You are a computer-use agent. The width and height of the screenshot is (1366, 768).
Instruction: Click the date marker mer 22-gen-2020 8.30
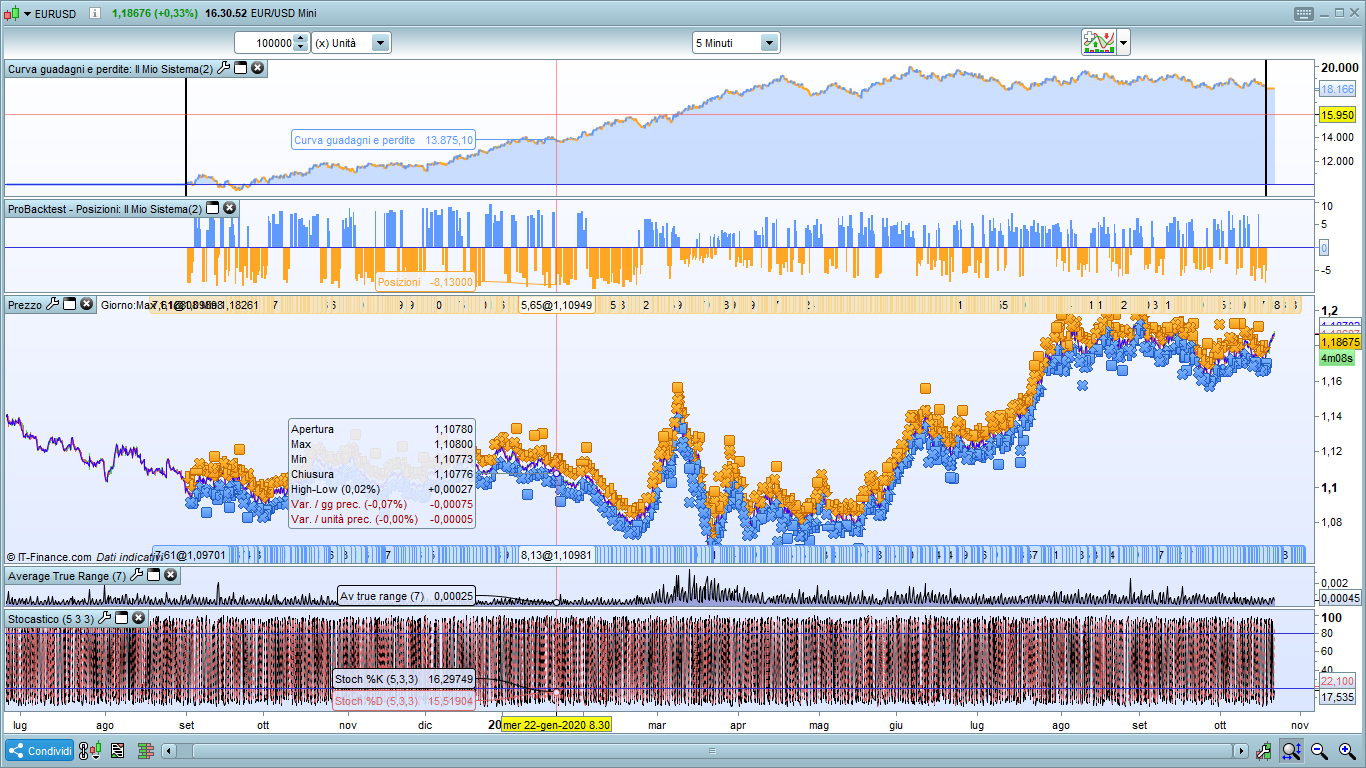pos(556,724)
